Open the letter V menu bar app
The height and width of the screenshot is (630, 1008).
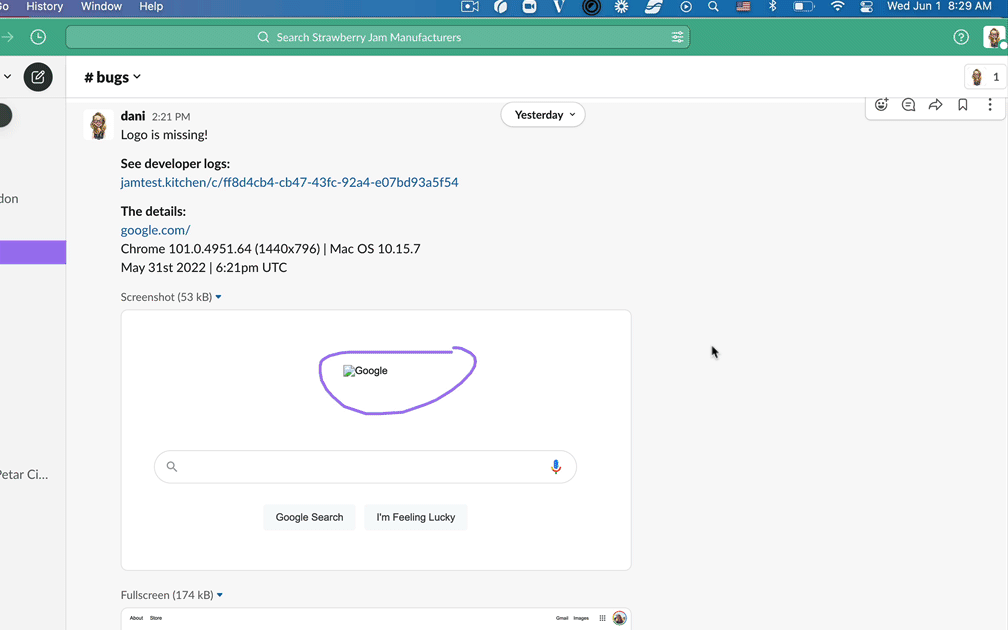(559, 6)
